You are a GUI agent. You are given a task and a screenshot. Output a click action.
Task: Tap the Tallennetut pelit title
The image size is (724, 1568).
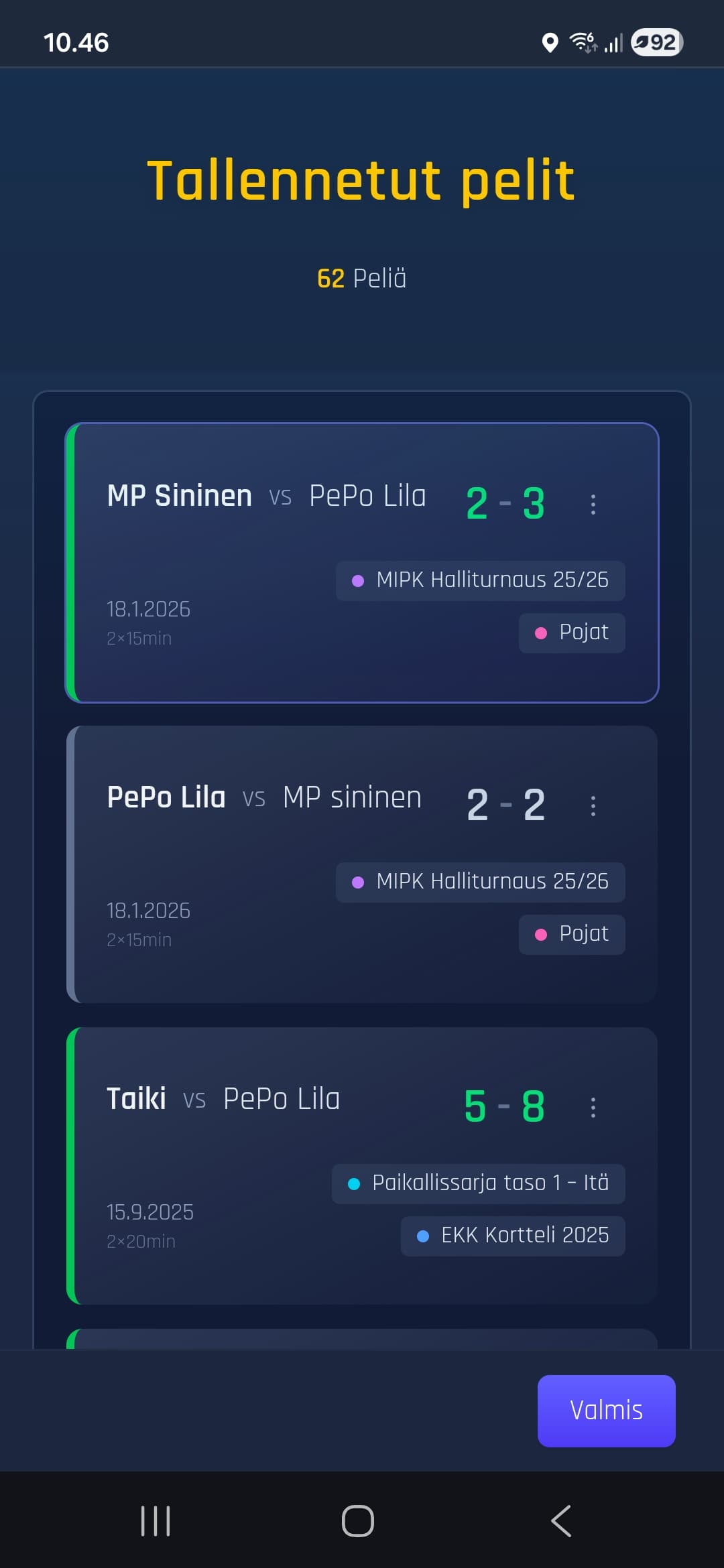pyautogui.click(x=362, y=180)
